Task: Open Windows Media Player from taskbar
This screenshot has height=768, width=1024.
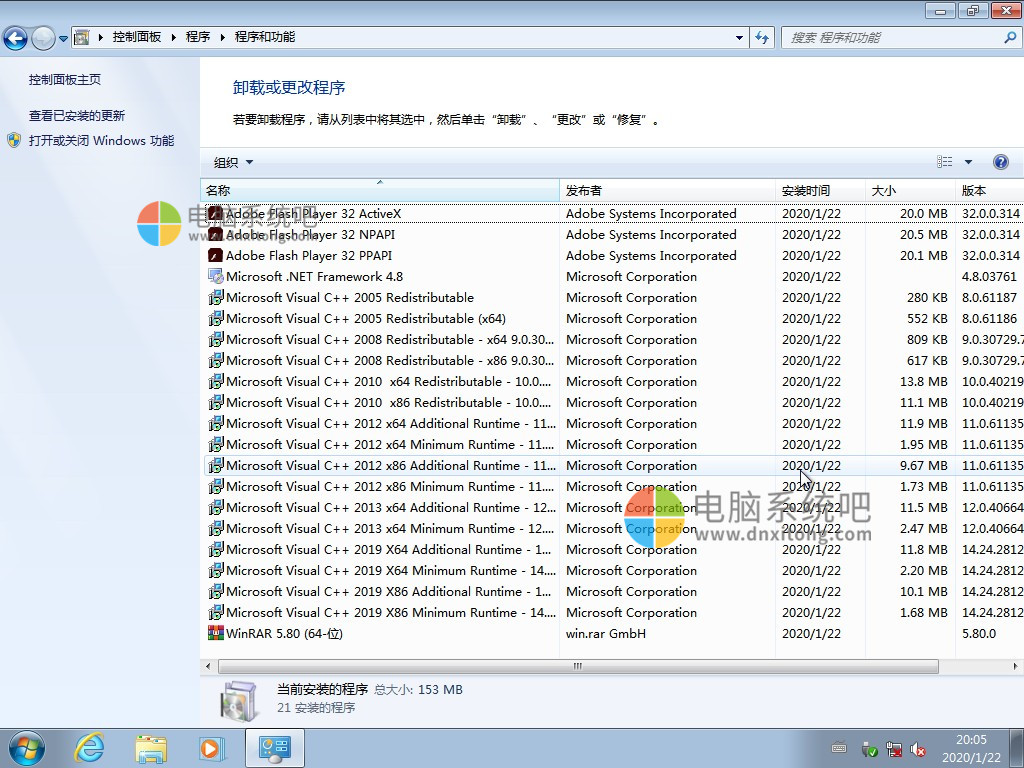Action: pos(211,747)
